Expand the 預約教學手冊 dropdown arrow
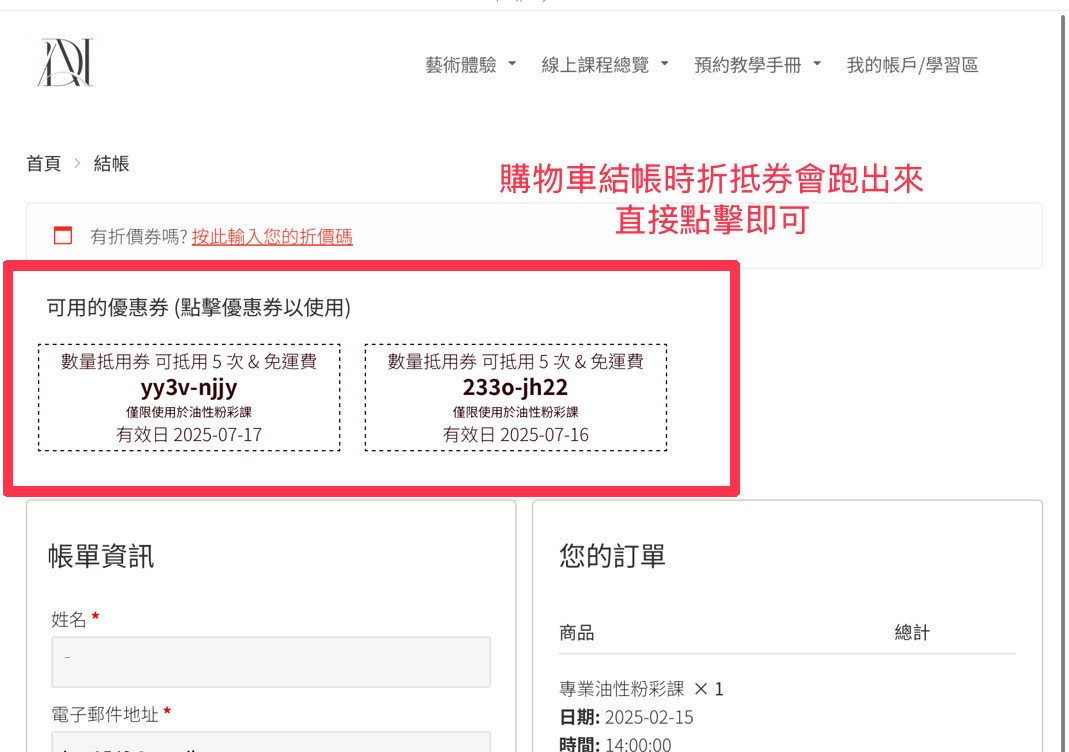This screenshot has height=752, width=1069. [817, 65]
